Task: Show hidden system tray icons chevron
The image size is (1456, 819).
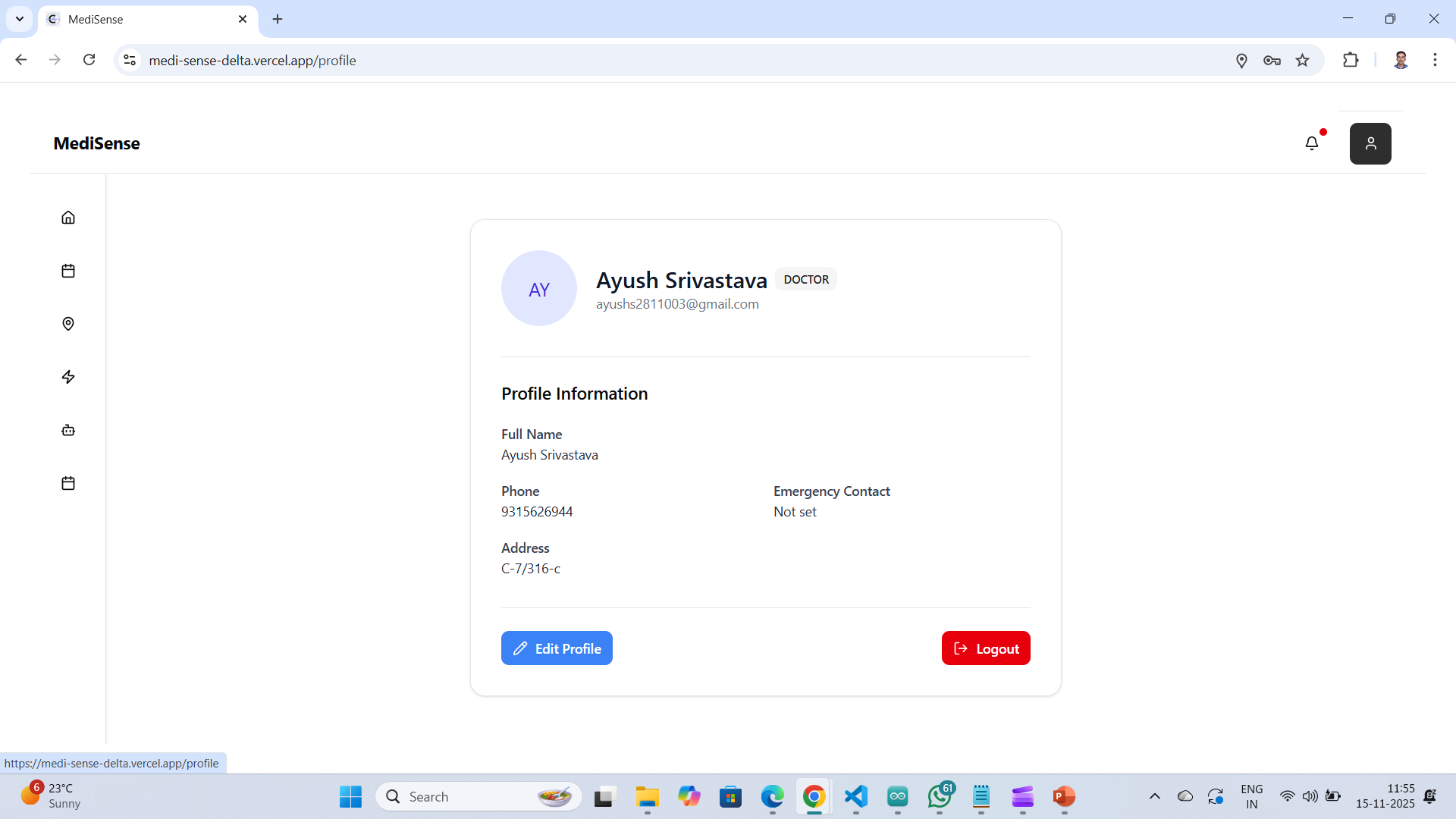Action: pyautogui.click(x=1155, y=796)
